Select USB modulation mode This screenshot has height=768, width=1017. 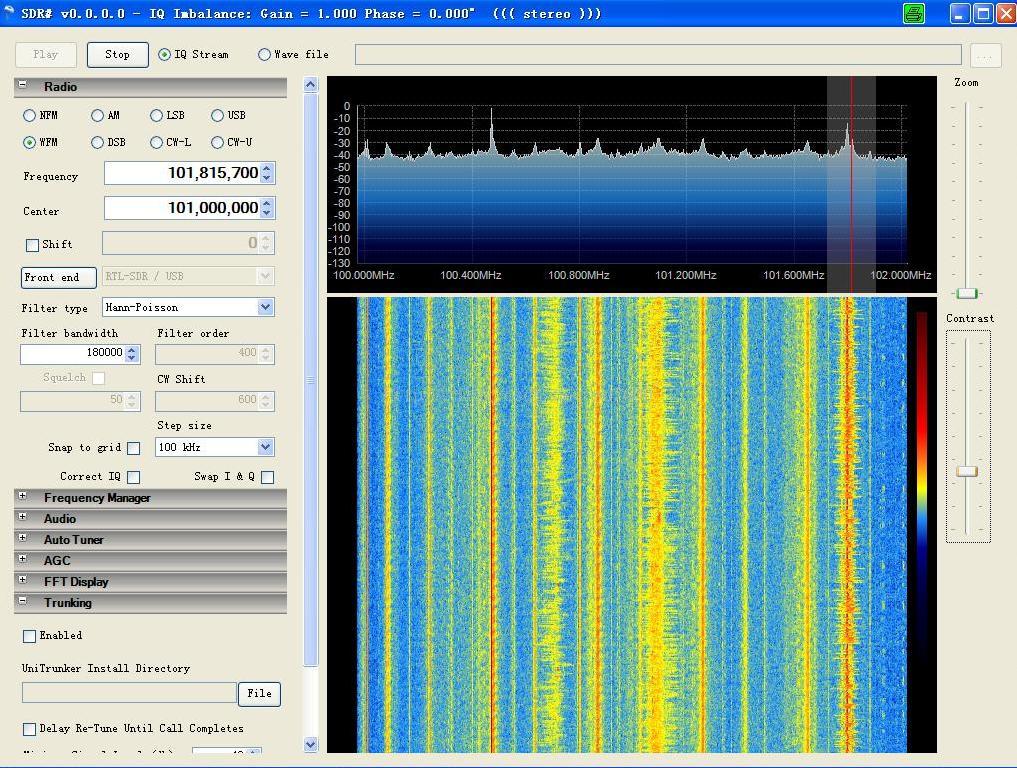(x=217, y=115)
